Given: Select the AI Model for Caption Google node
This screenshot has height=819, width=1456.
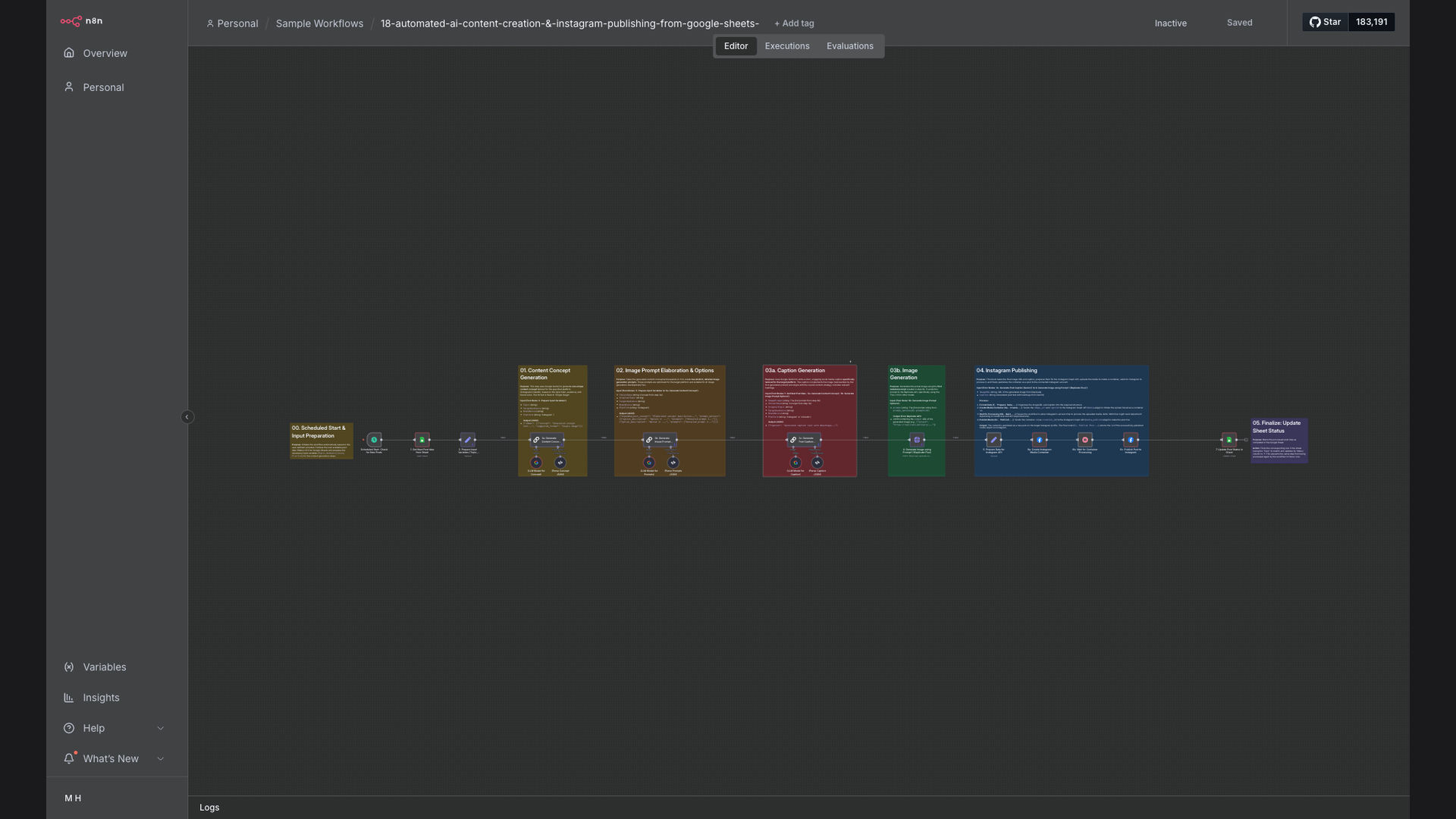Looking at the screenshot, I should [795, 463].
